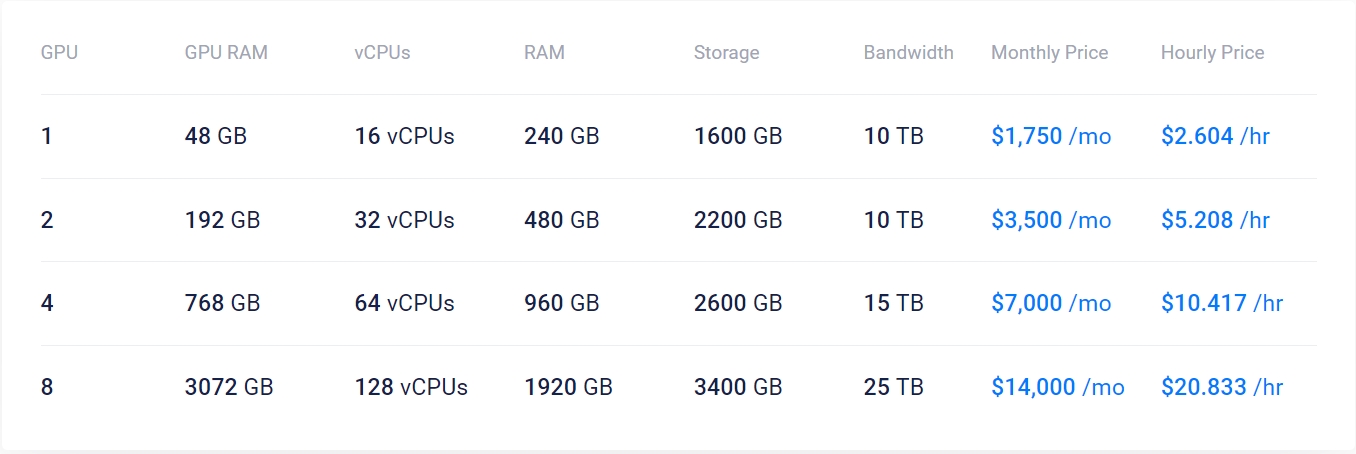Select the 3072 GB GPU RAM cell
The image size is (1356, 454).
tap(228, 387)
